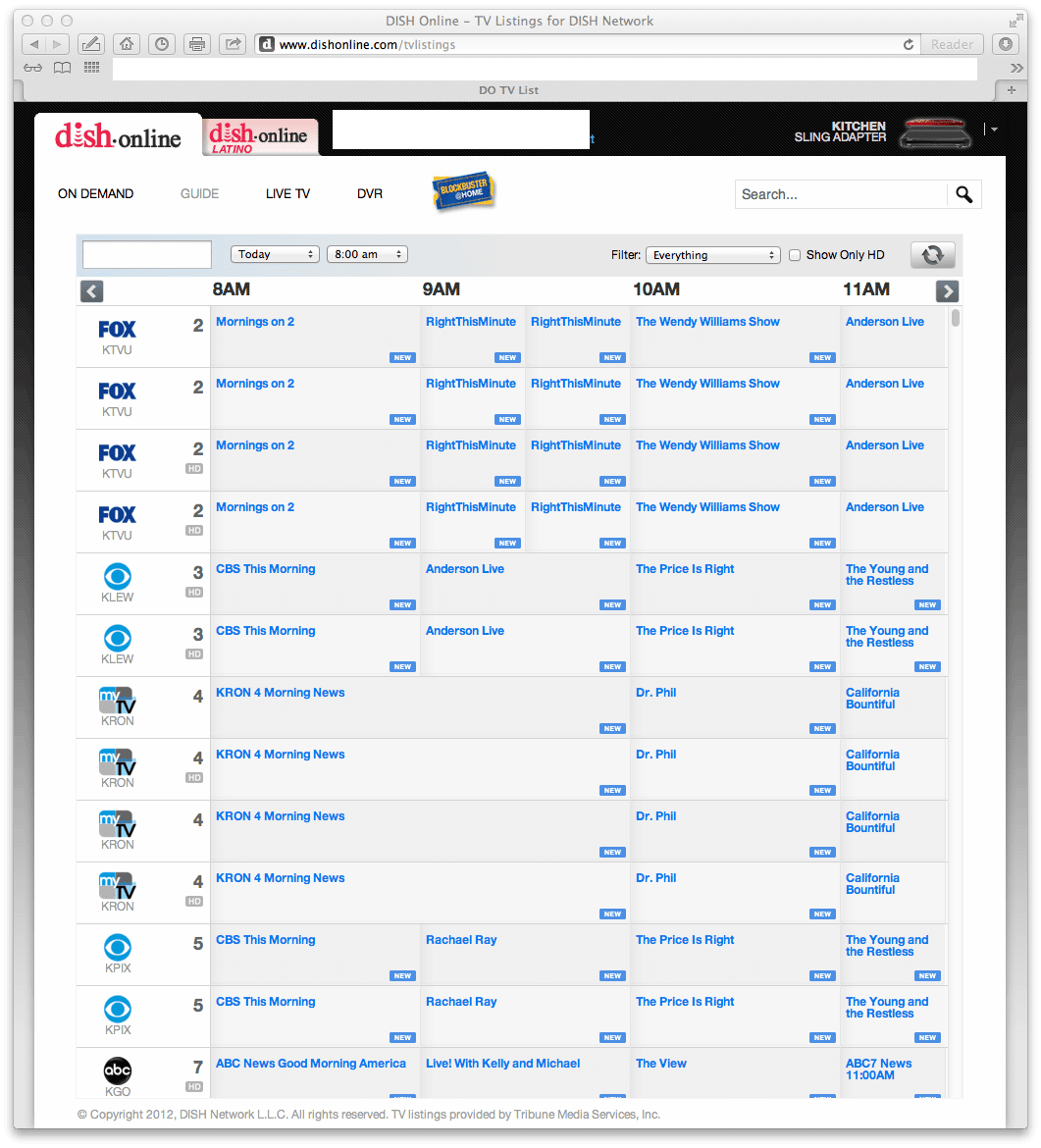
Task: Go to LIVE TV
Action: [x=287, y=194]
